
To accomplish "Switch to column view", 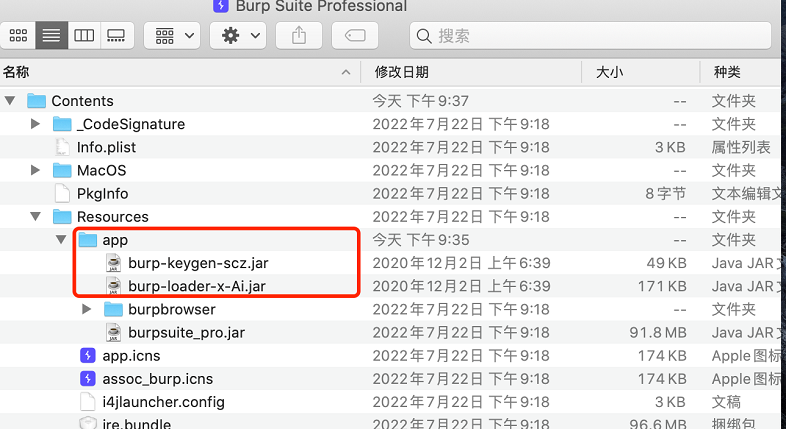I will click(84, 36).
